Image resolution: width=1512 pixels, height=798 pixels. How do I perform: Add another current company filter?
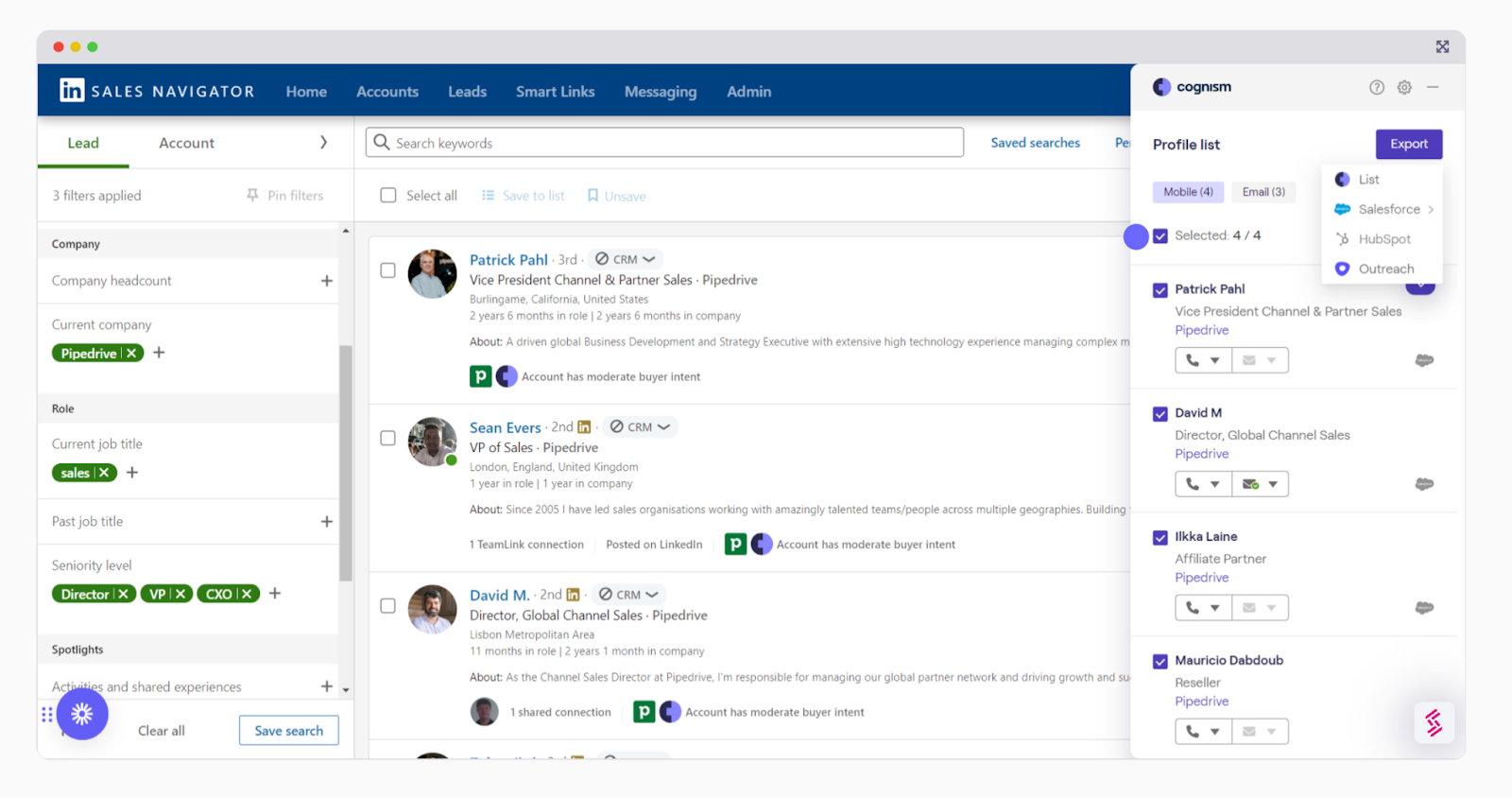(x=159, y=353)
